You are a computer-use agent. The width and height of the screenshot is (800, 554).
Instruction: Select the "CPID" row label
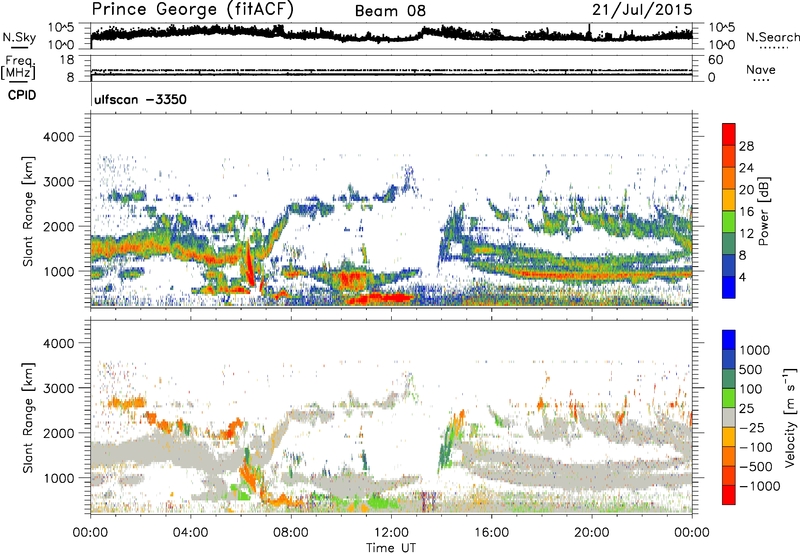(x=22, y=95)
